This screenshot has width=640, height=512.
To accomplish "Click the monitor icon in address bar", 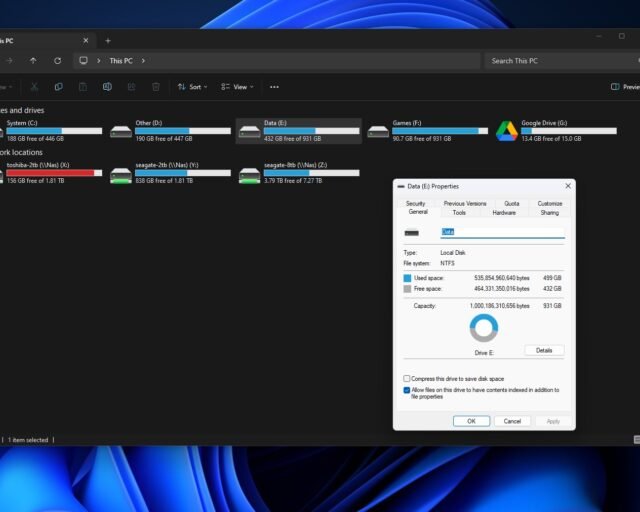I will pyautogui.click(x=83, y=61).
